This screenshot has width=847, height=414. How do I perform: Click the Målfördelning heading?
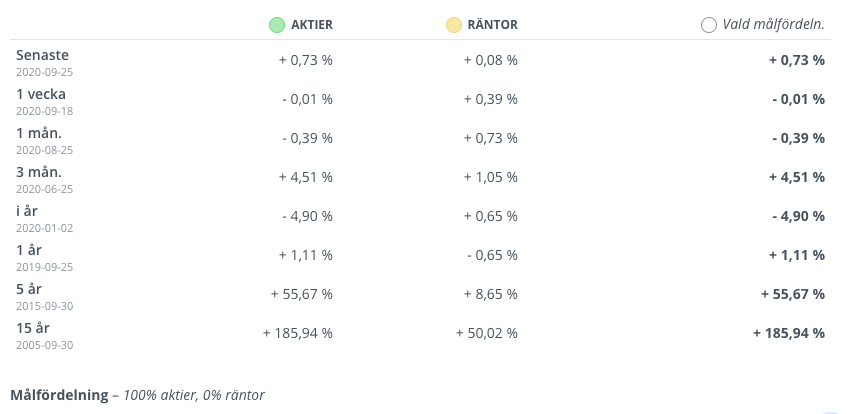click(x=59, y=395)
